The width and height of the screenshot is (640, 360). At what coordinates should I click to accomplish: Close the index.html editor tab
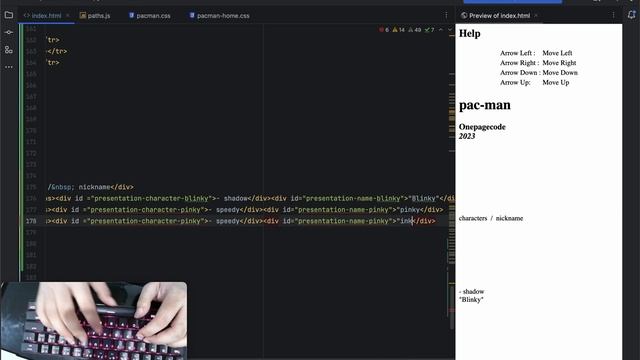[68, 16]
